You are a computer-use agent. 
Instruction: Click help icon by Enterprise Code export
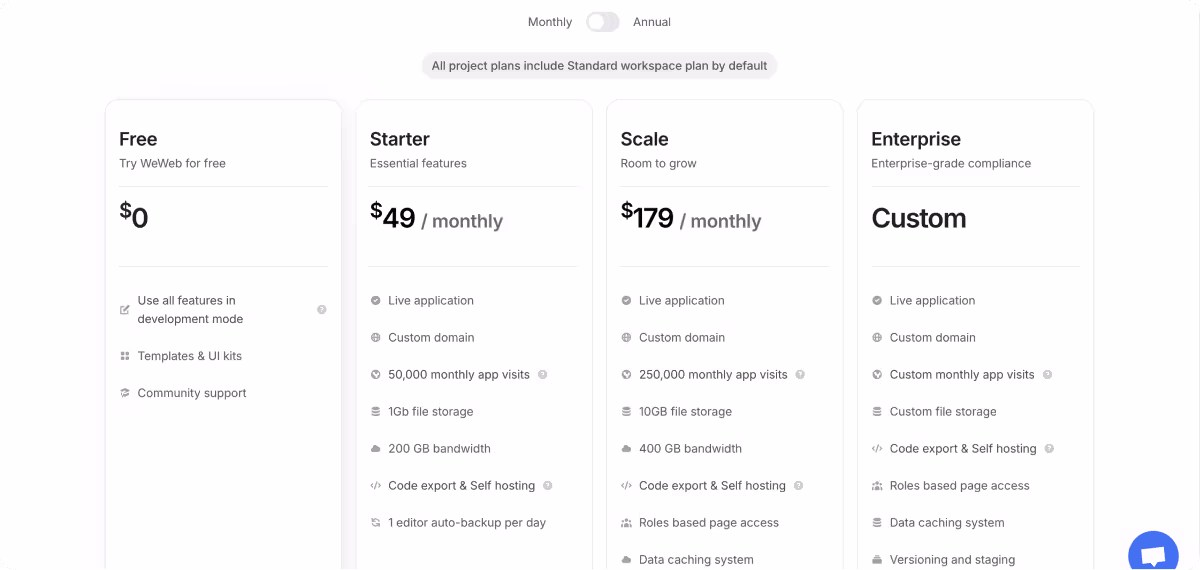point(1049,449)
